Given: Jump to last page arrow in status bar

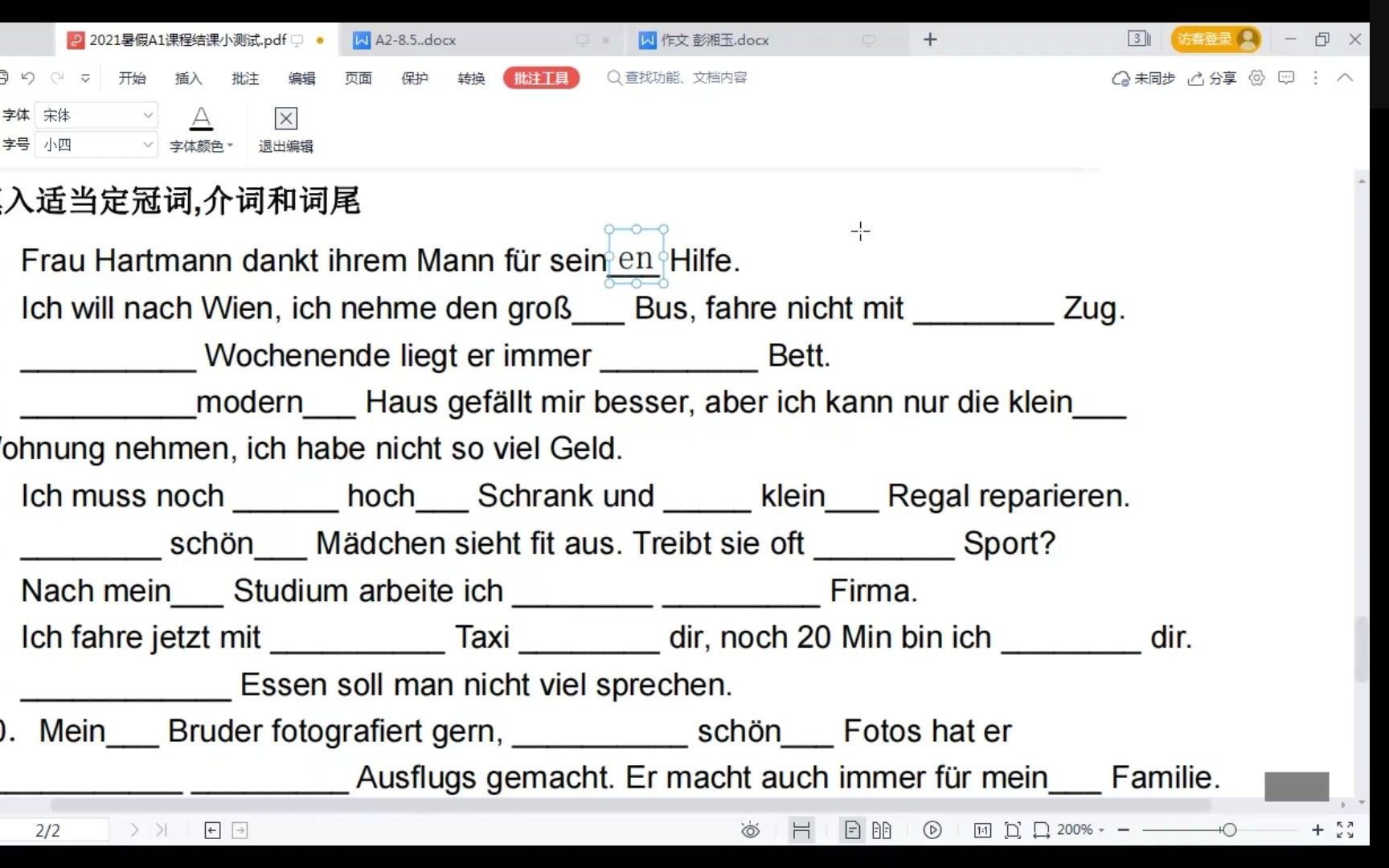Looking at the screenshot, I should coord(161,830).
